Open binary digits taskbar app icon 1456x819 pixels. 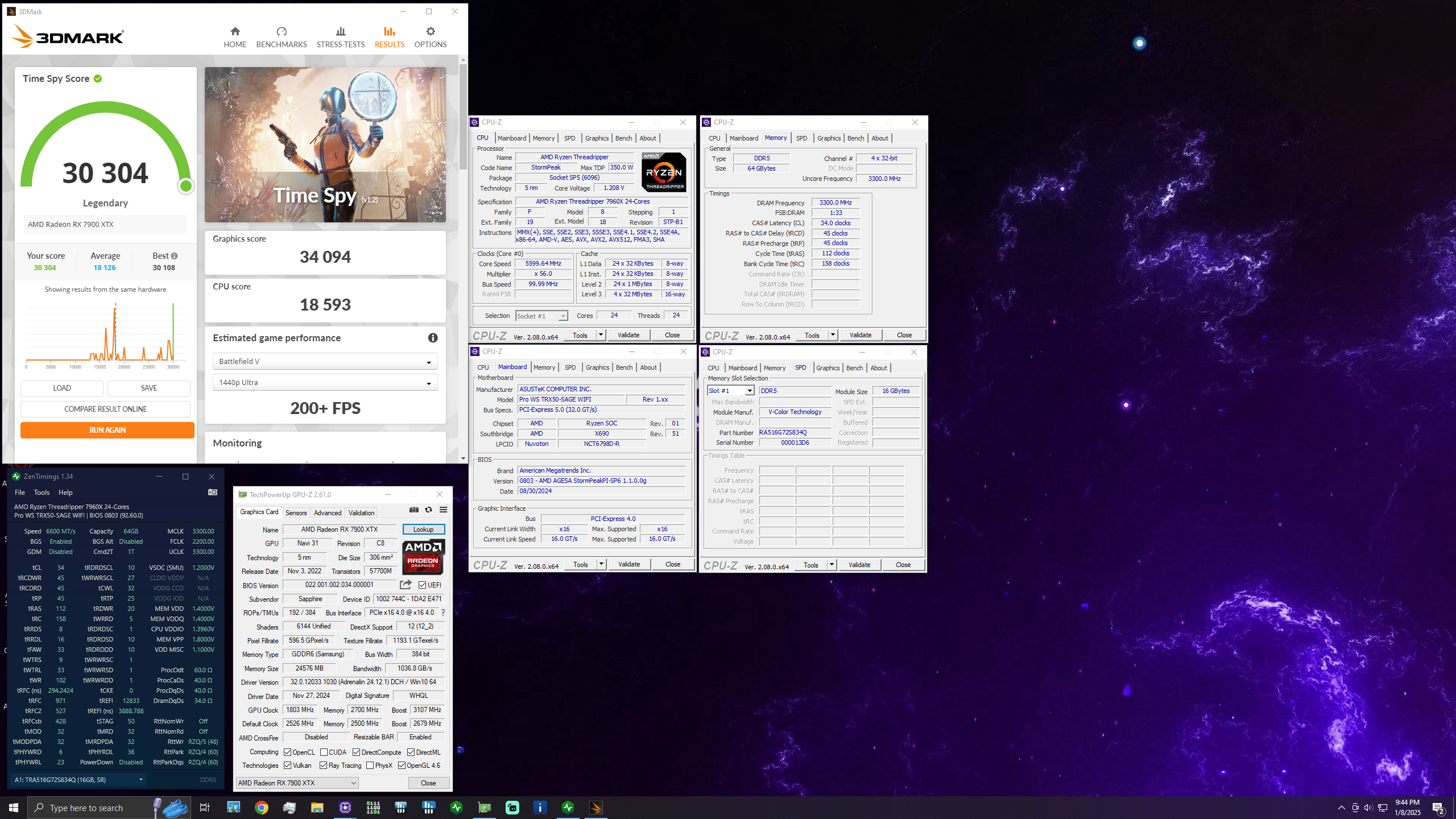point(373,808)
